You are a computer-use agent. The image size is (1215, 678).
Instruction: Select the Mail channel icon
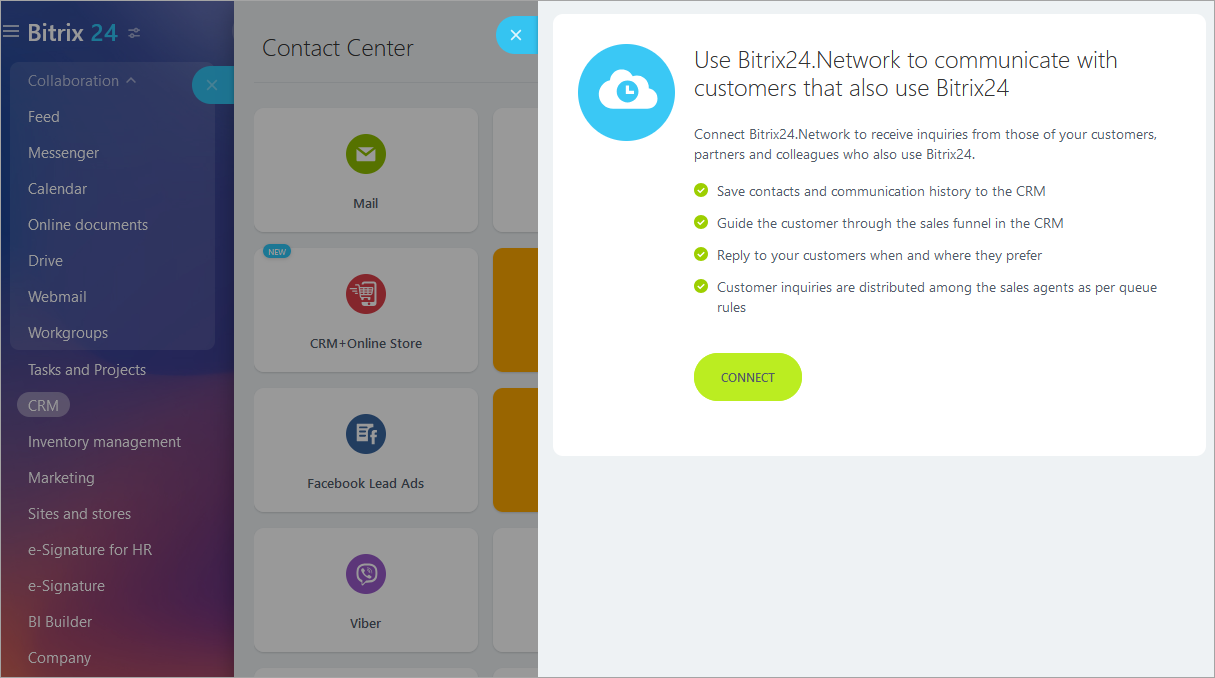[x=365, y=154]
